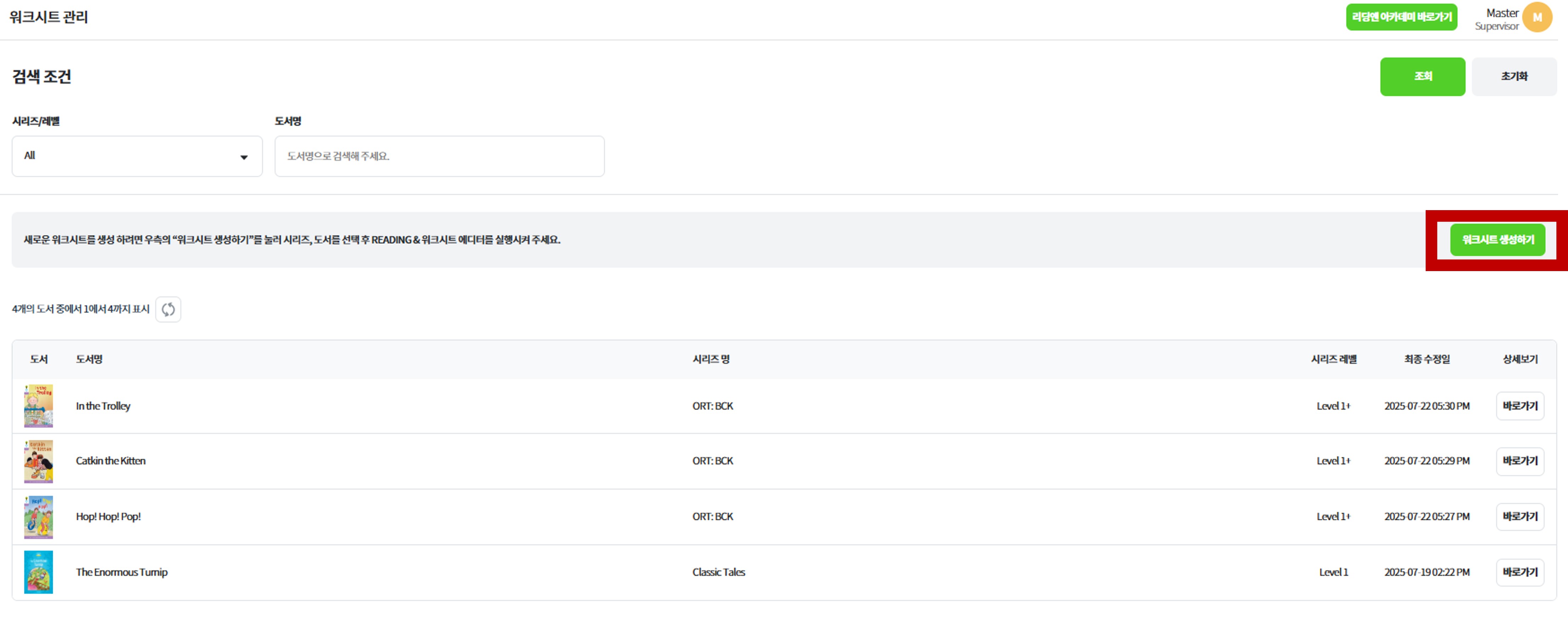Open the 'Catkin the Kitten' book cover thumbnail
Screen dimensions: 1568x618
point(38,461)
